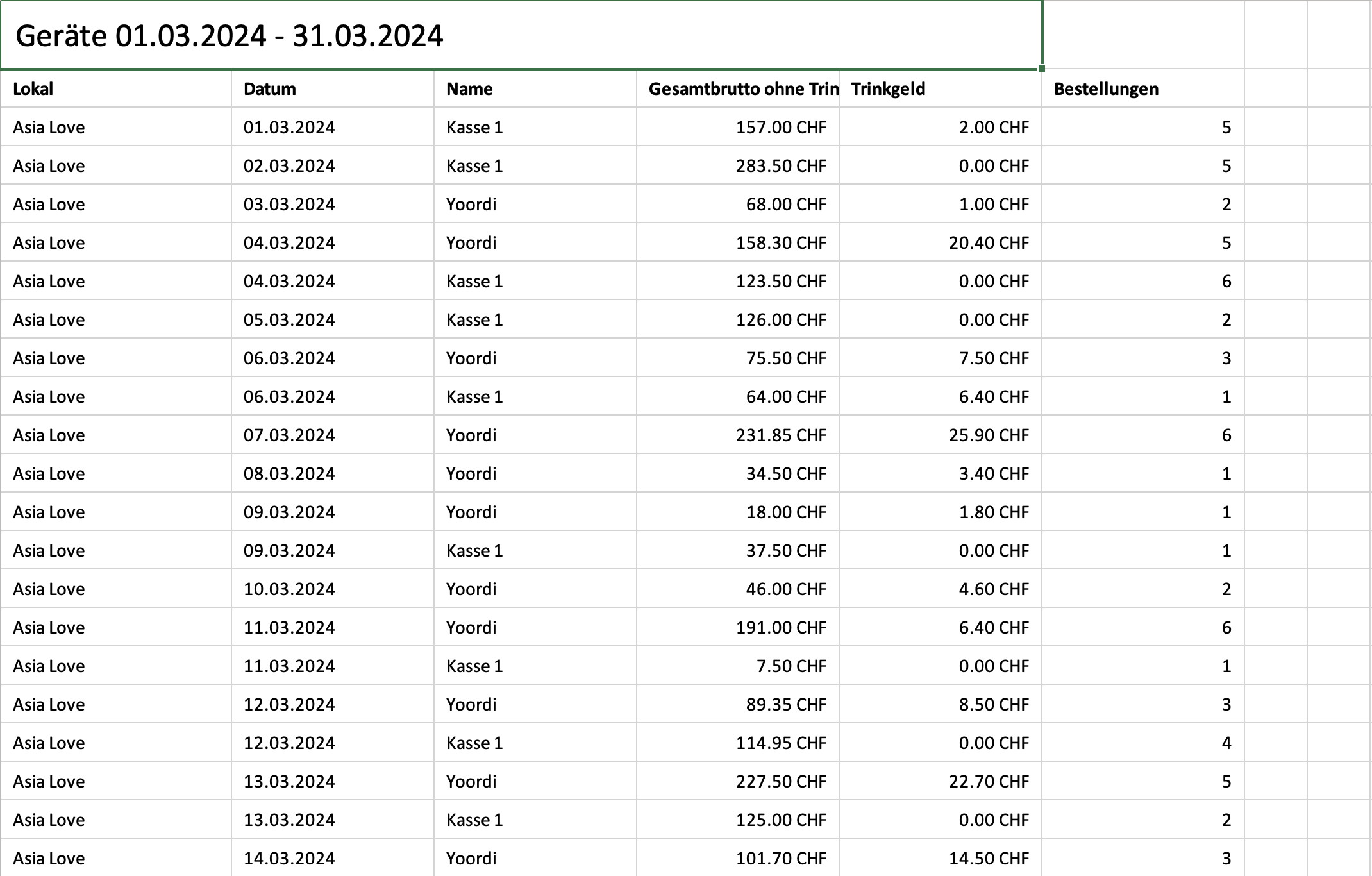Select the 22.70 CHF tip cell
The width and height of the screenshot is (1372, 876).
coord(941,781)
